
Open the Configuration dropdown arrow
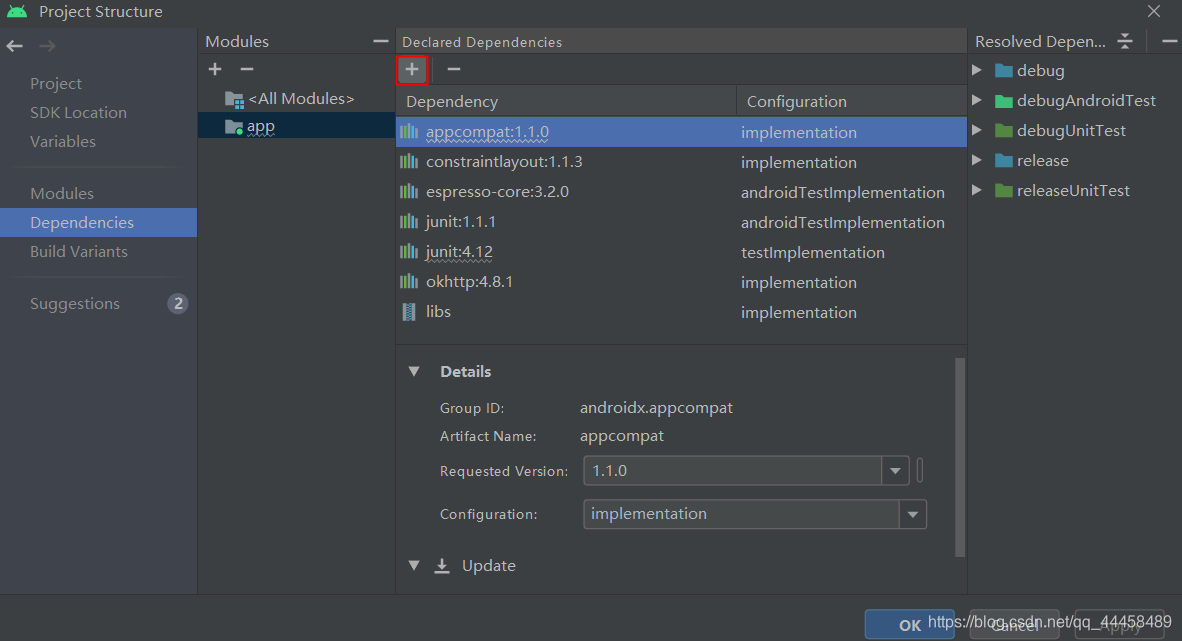[x=912, y=514]
